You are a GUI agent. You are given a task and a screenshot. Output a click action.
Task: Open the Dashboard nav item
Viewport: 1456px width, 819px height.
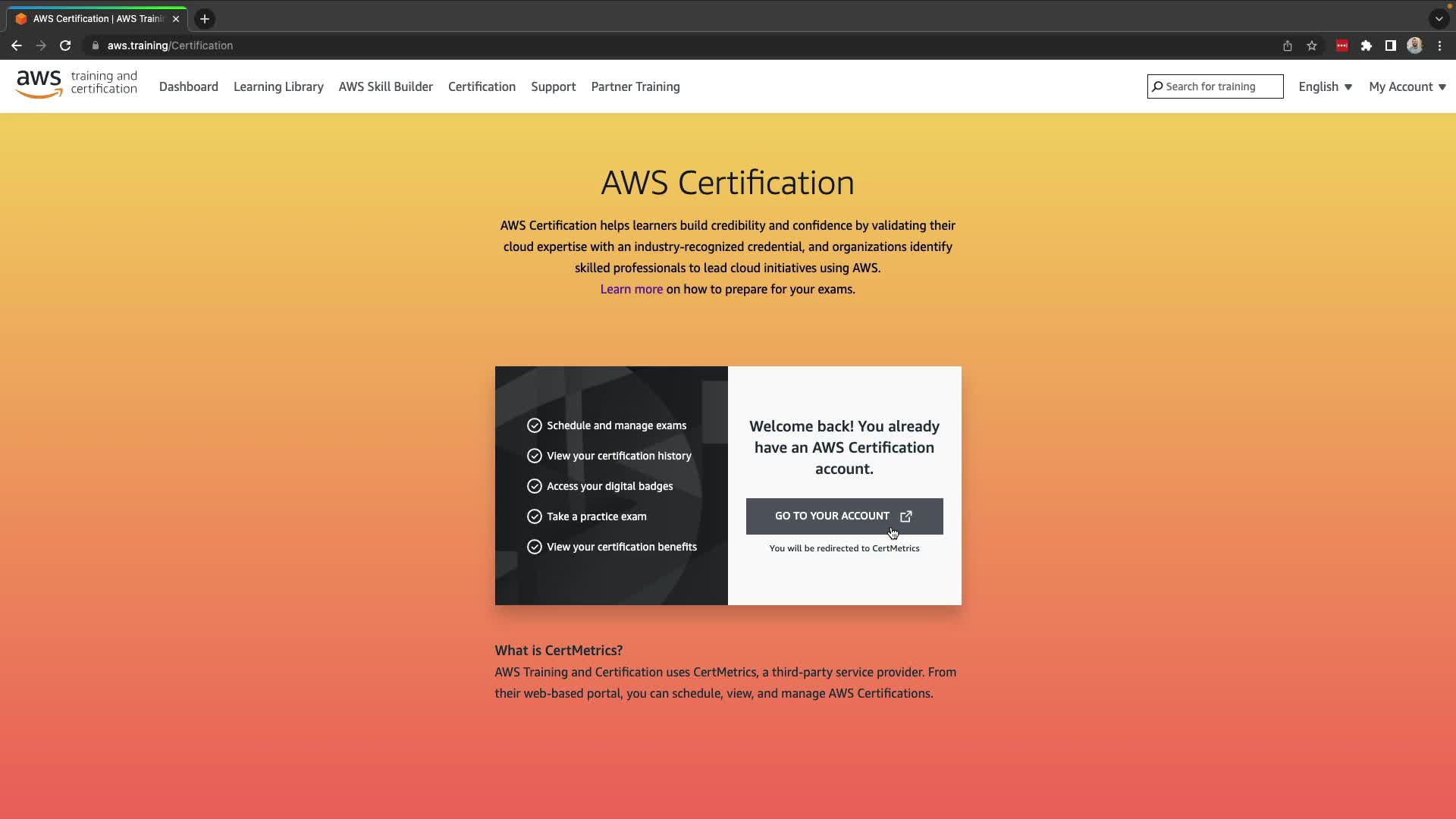[188, 86]
